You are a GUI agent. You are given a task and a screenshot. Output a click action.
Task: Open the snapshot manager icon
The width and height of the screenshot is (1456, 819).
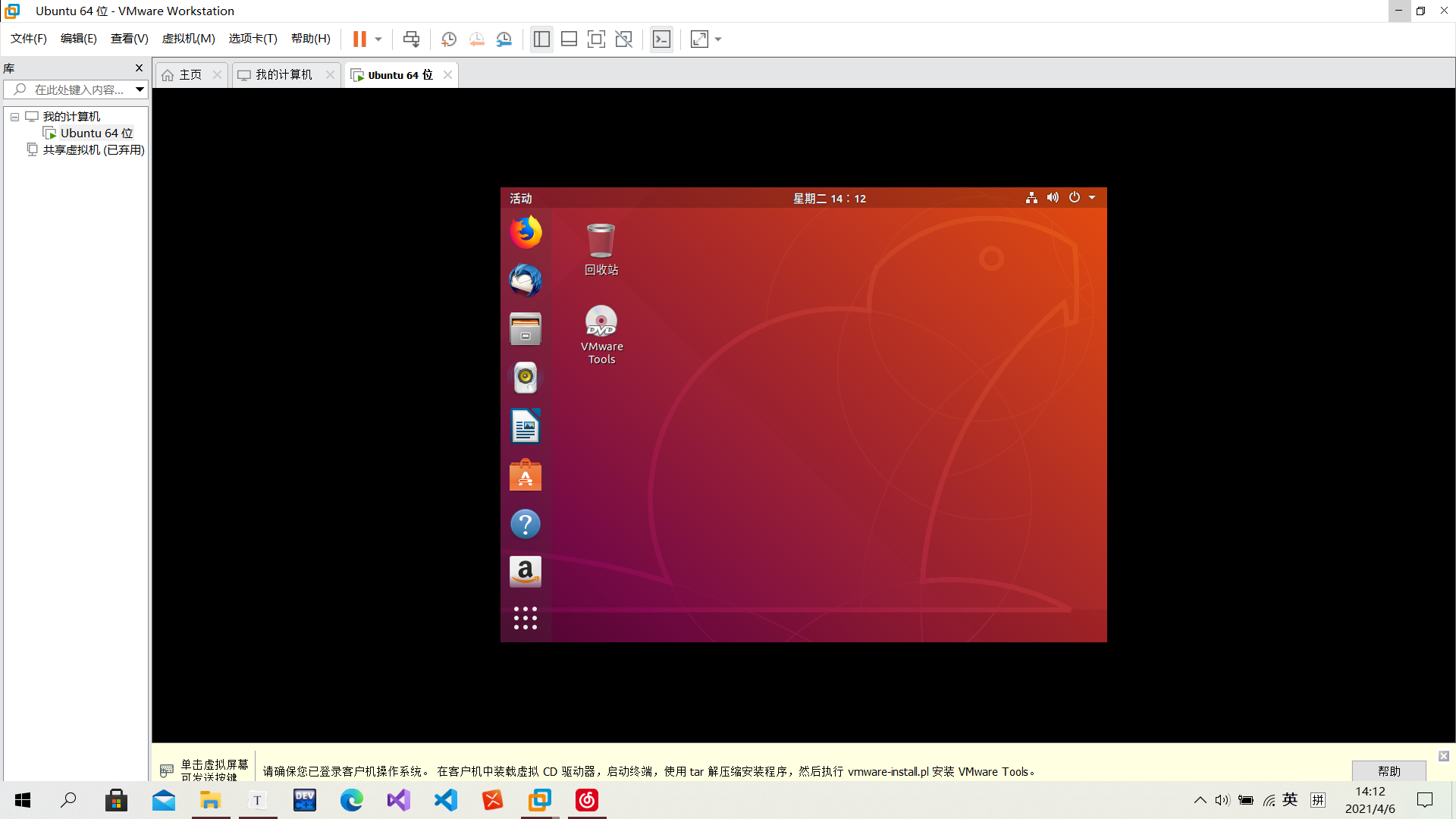coord(504,39)
